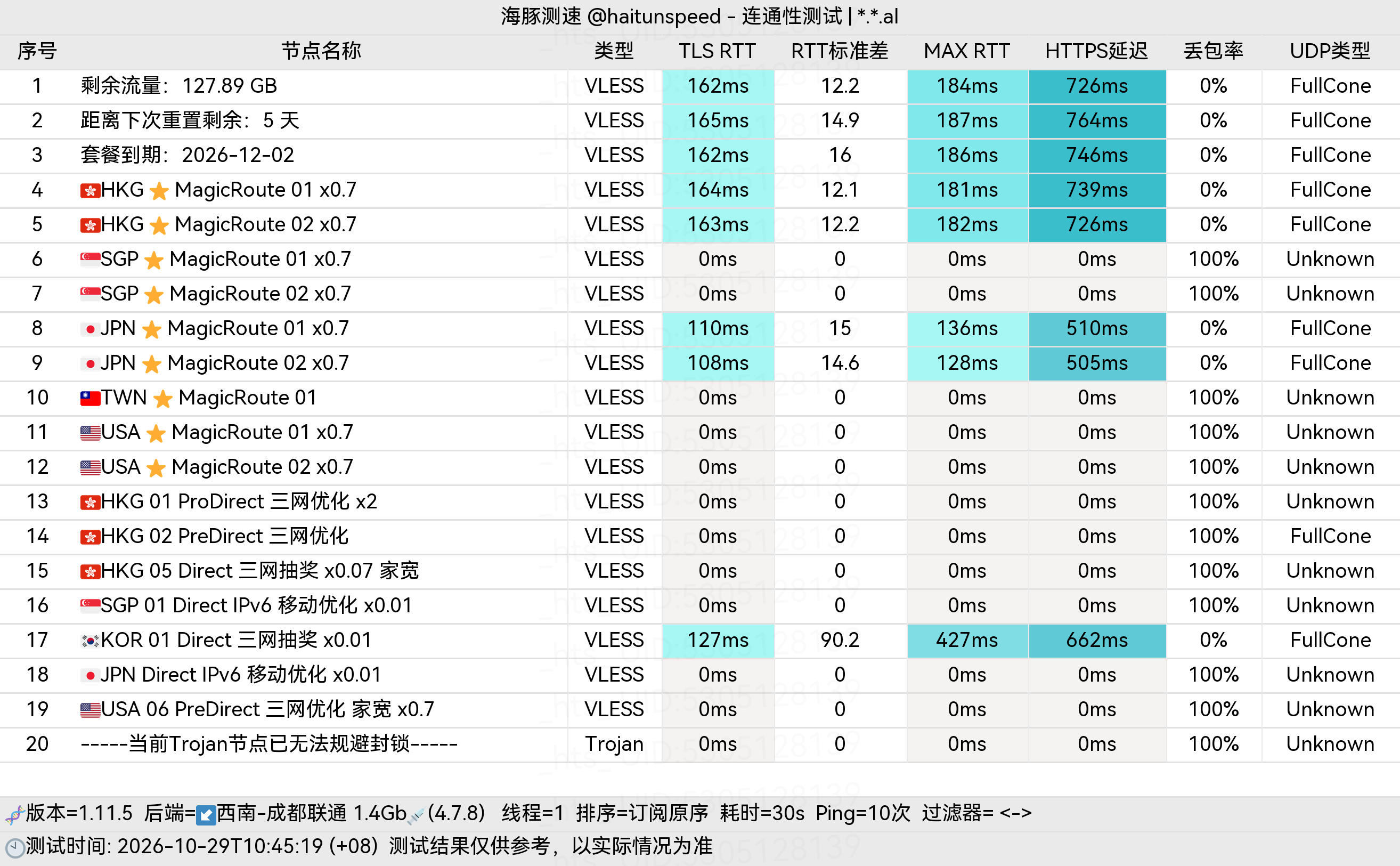Click the UDP类型 column header
The height and width of the screenshot is (866, 1400).
click(x=1330, y=52)
